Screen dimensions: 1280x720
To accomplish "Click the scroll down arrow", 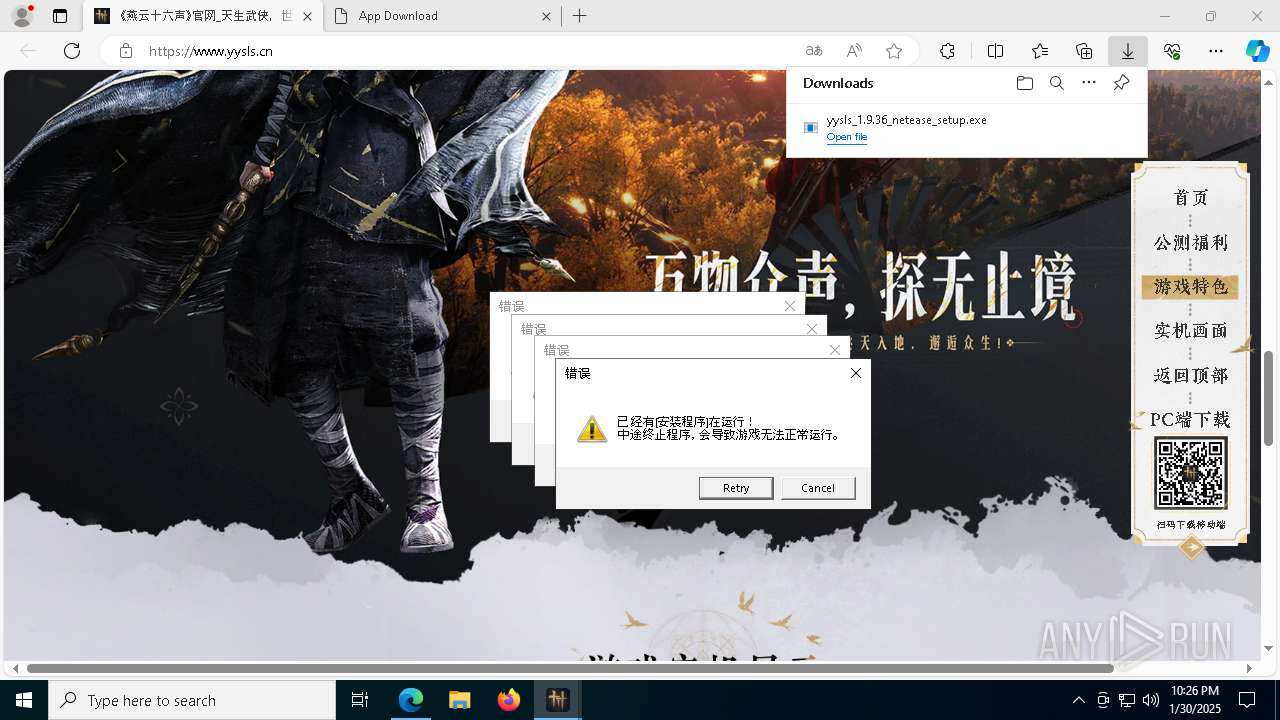I will pos(1269,648).
